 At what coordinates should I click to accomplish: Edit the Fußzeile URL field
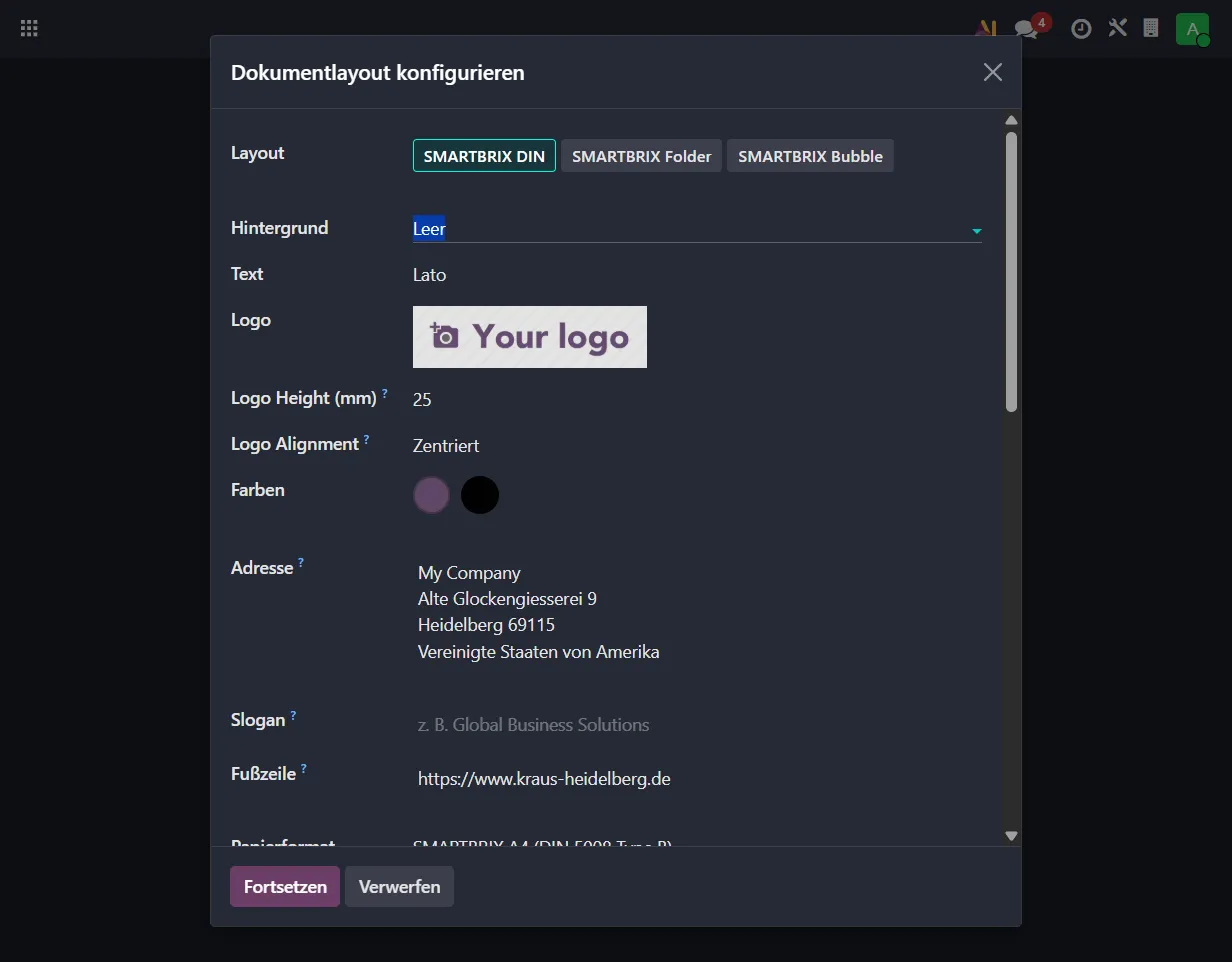(697, 779)
